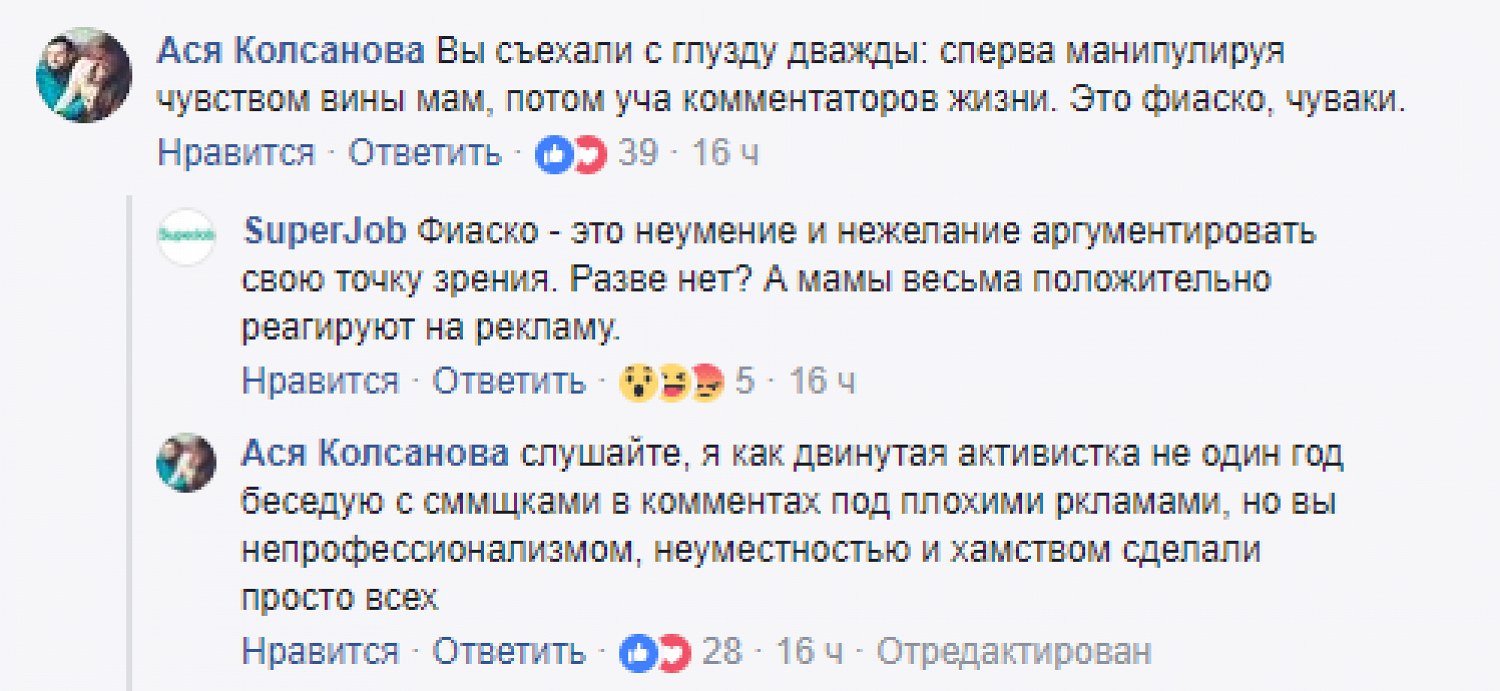Click the love reaction icon beside count 28
Screen dimensions: 1500x691
tap(673, 653)
